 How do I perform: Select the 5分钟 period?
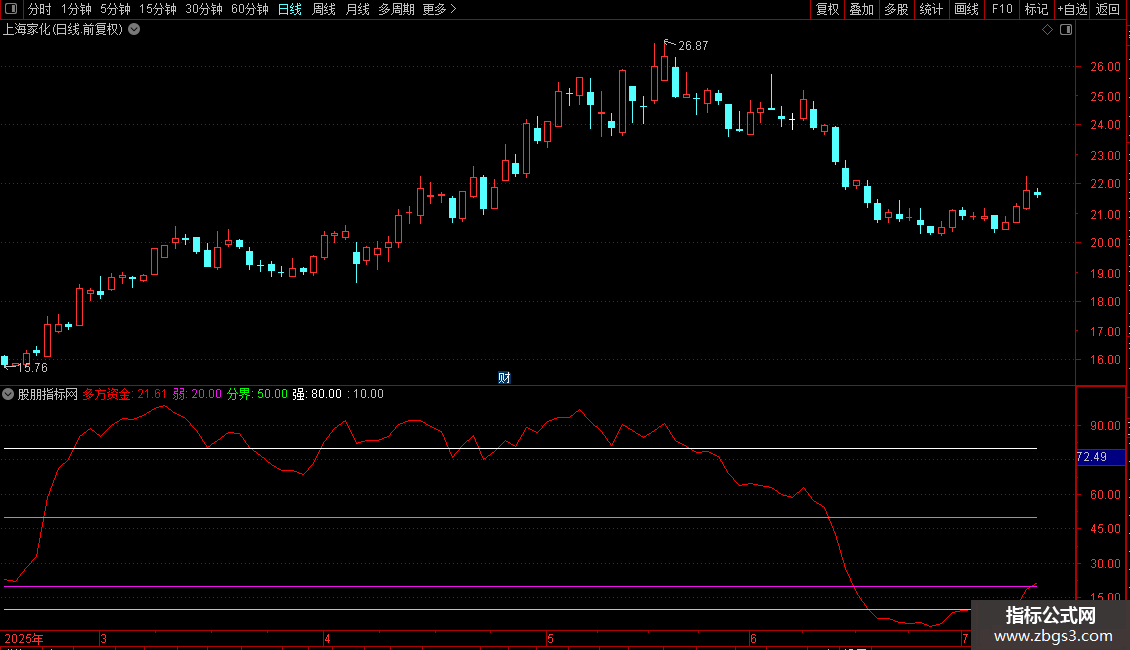pyautogui.click(x=115, y=9)
